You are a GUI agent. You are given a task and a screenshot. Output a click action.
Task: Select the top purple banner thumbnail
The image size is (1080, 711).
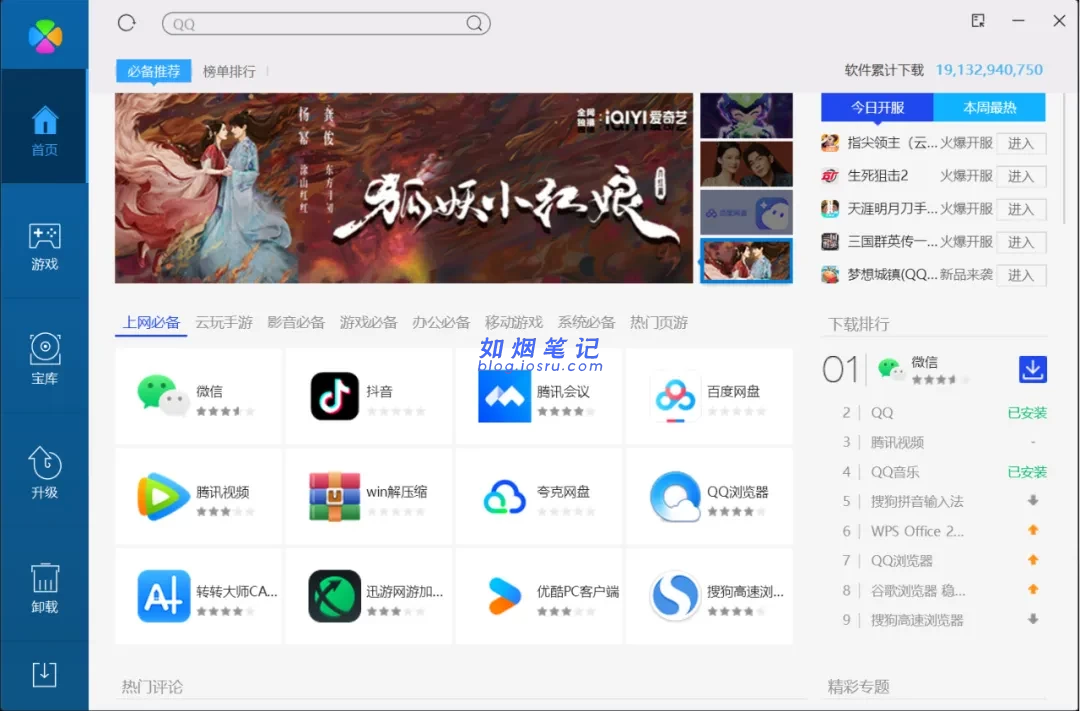(747, 116)
